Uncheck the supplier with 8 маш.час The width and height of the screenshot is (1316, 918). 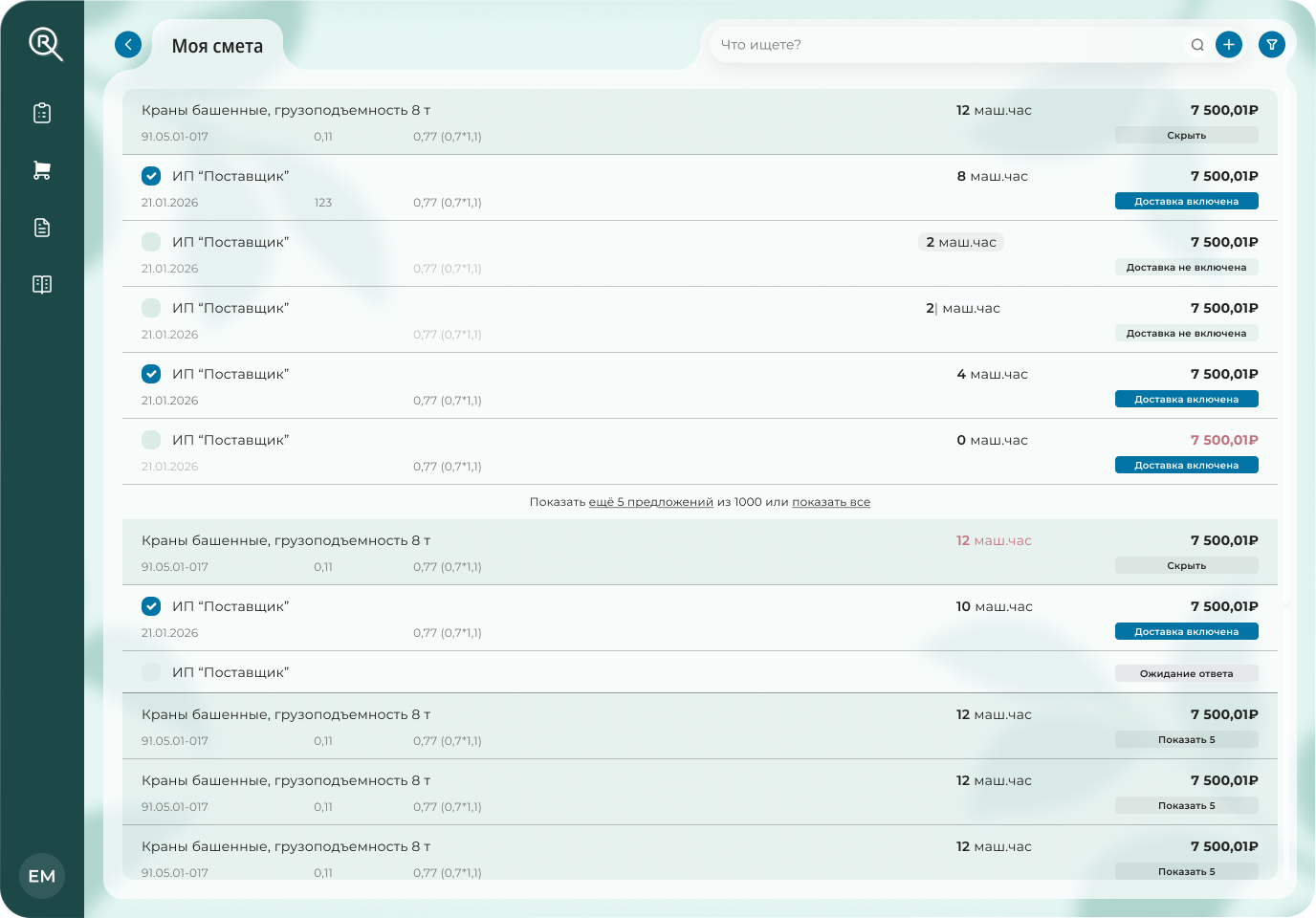(151, 176)
